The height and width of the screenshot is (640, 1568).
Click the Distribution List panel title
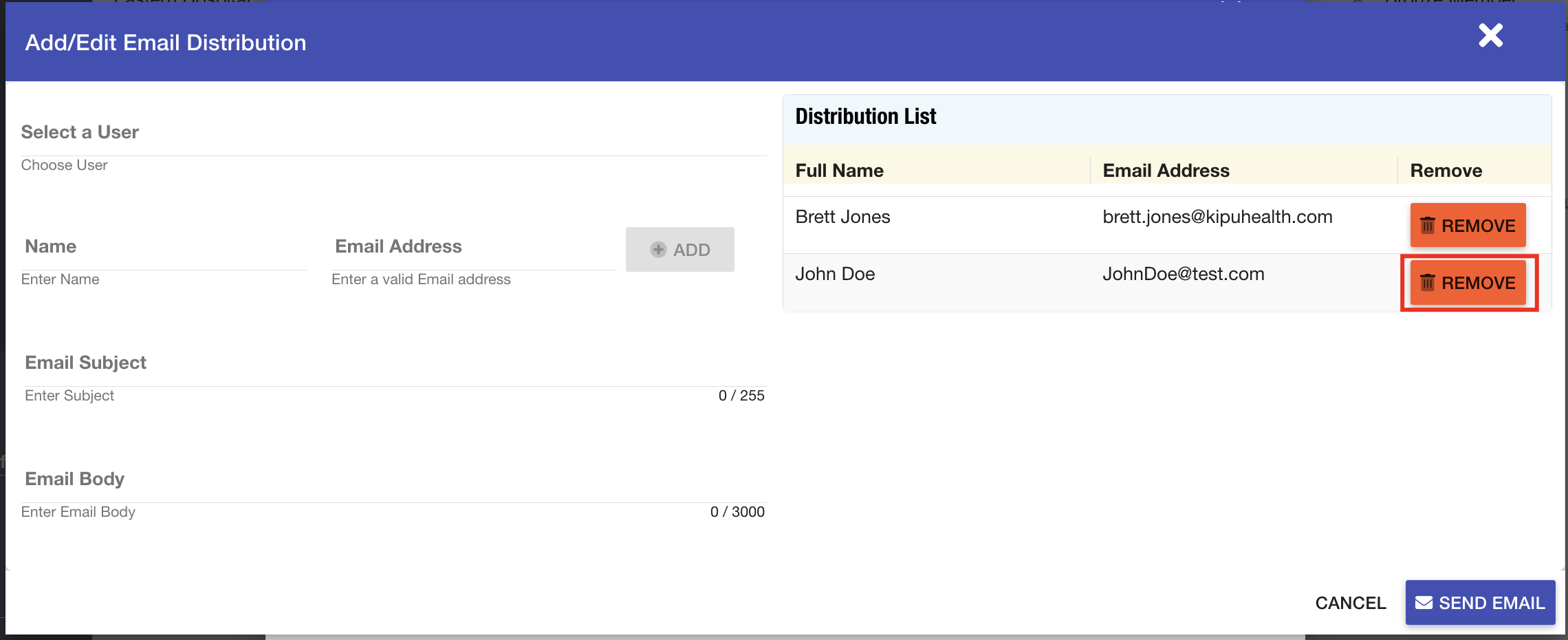pos(865,117)
